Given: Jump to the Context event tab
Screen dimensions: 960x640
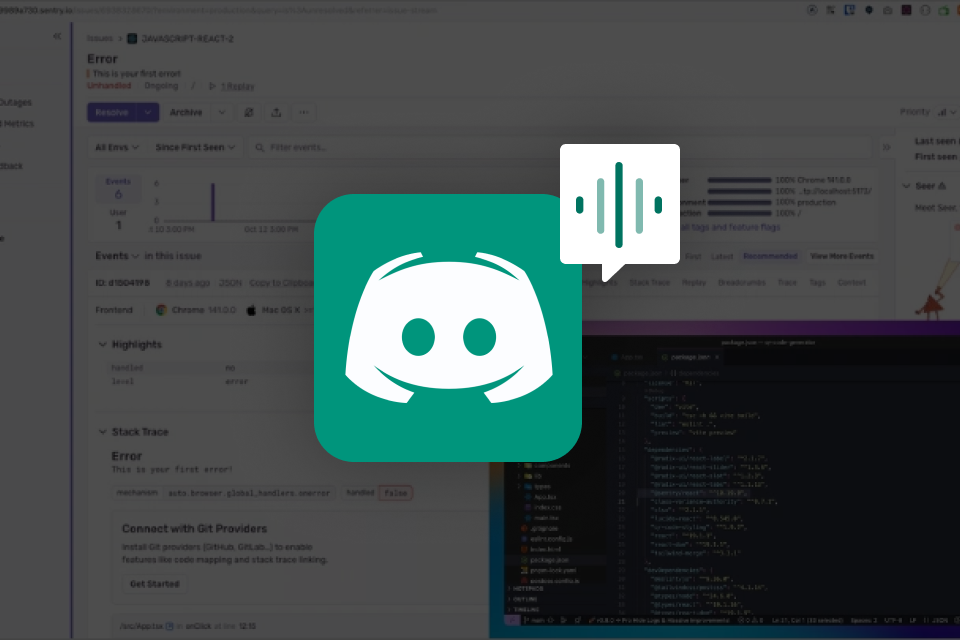Looking at the screenshot, I should tap(852, 282).
